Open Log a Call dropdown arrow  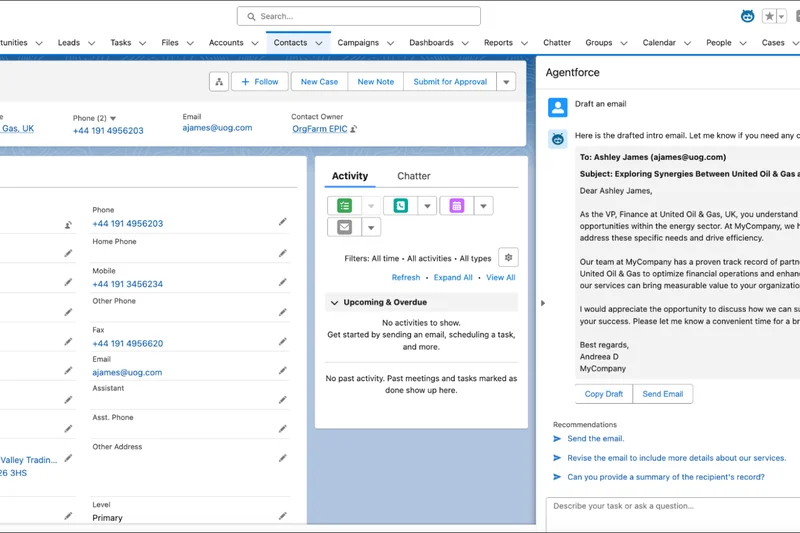coord(428,206)
